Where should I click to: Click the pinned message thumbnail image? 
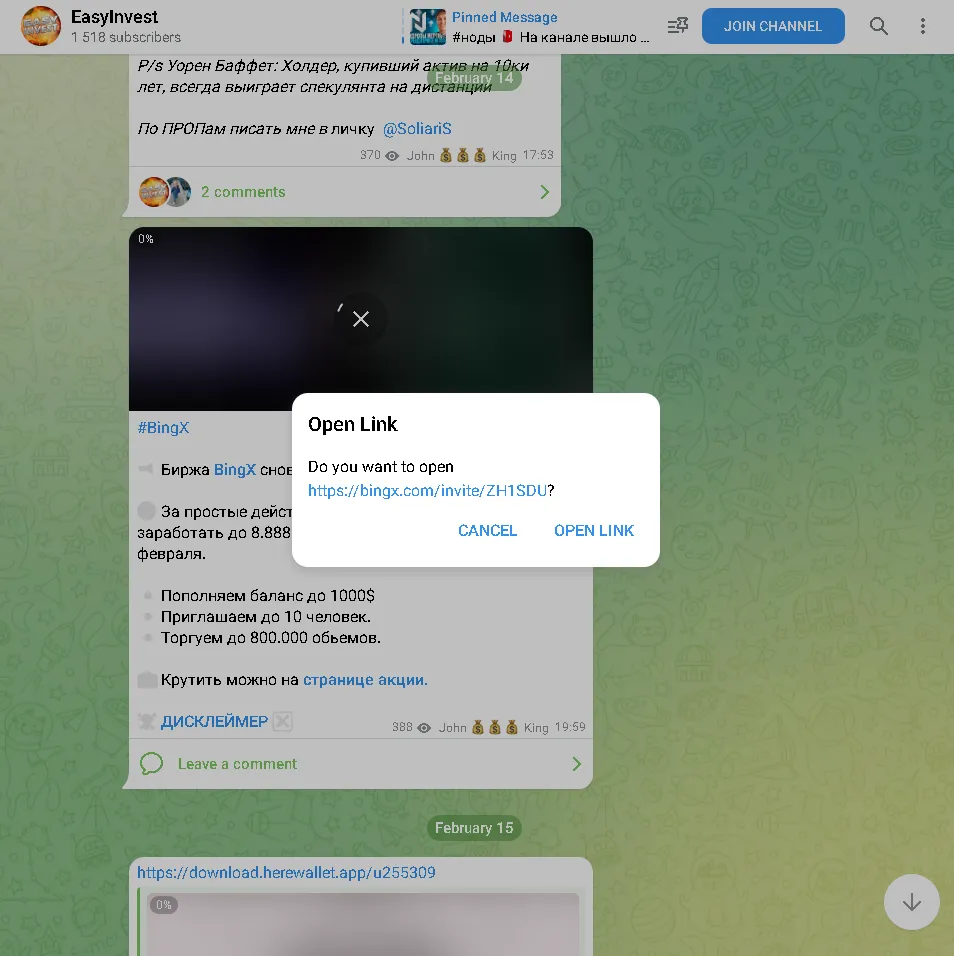[x=428, y=27]
